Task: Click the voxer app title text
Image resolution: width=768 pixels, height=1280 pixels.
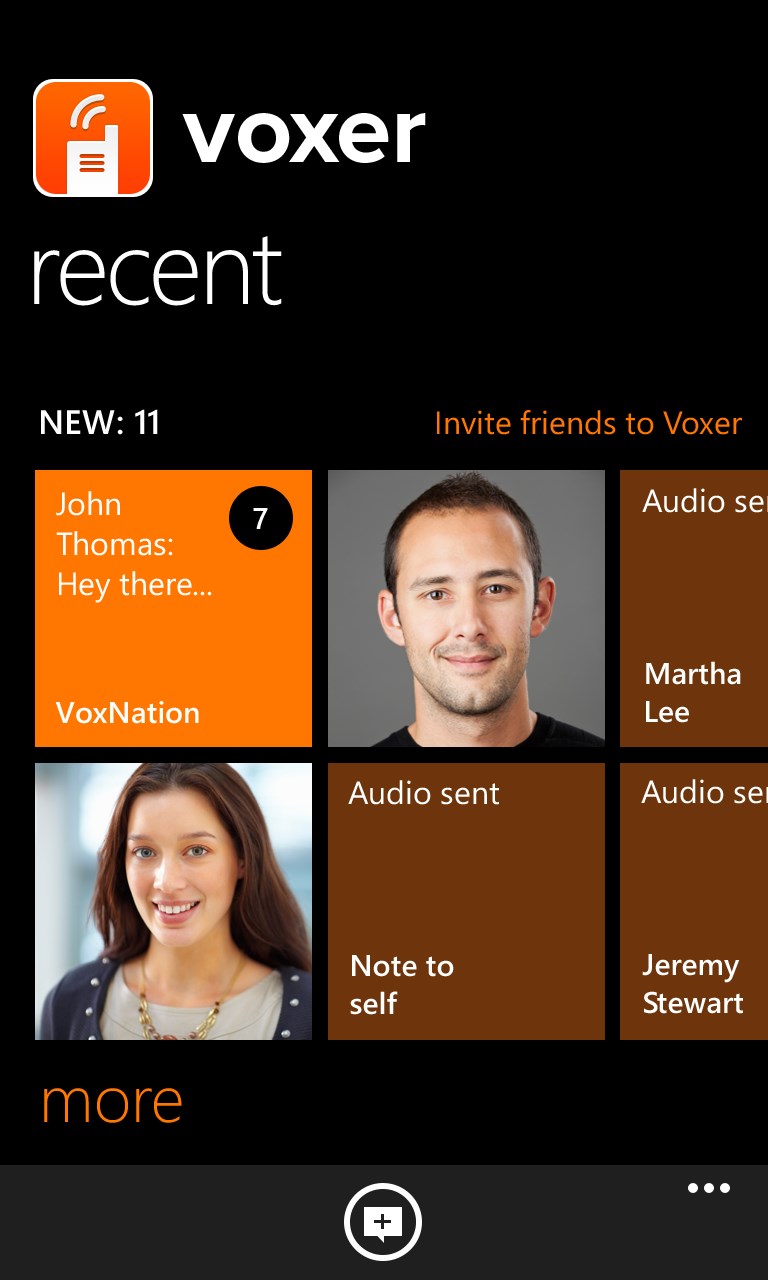Action: point(304,137)
